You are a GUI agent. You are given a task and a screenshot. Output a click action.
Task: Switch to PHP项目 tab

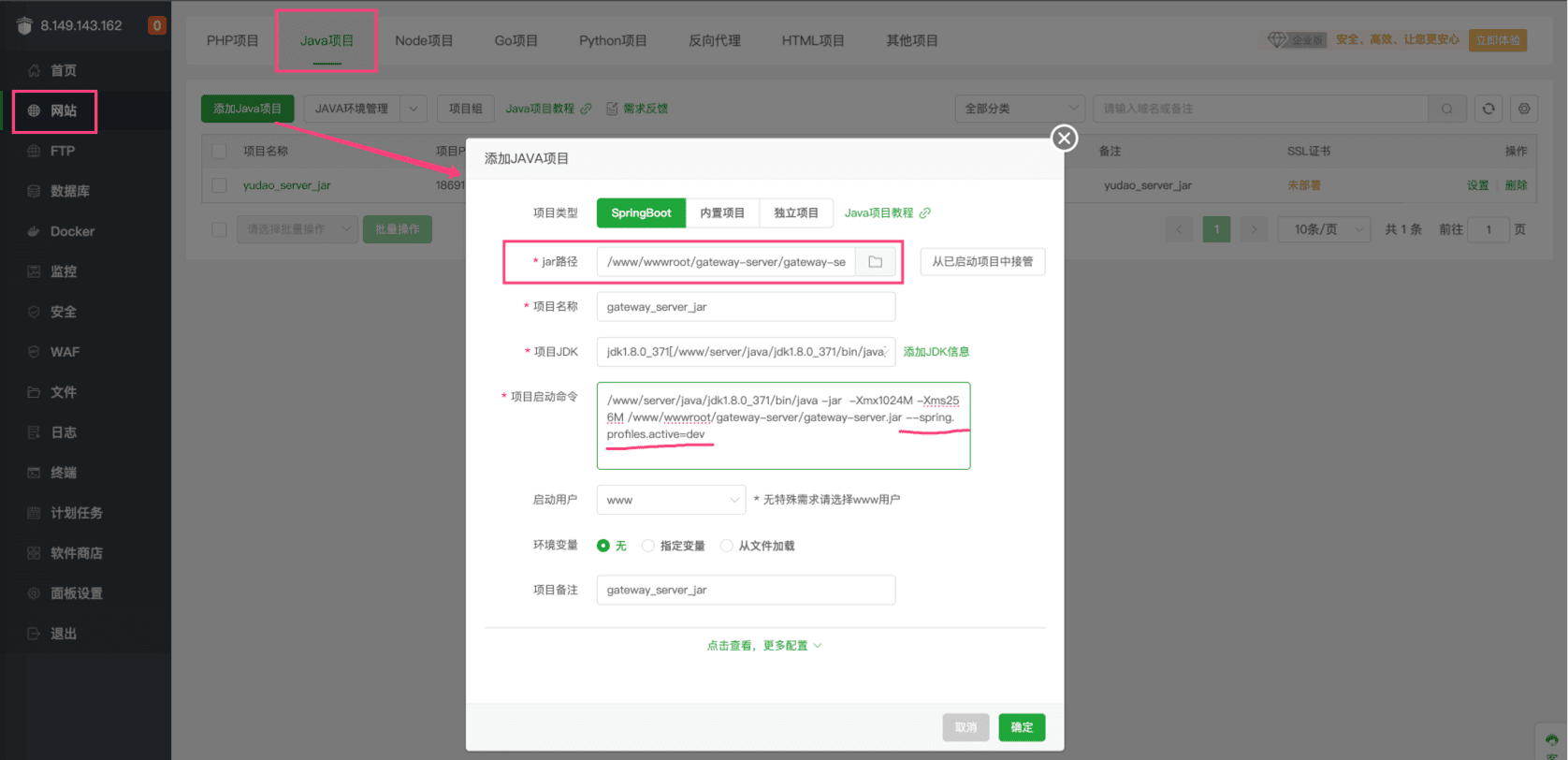coord(232,40)
